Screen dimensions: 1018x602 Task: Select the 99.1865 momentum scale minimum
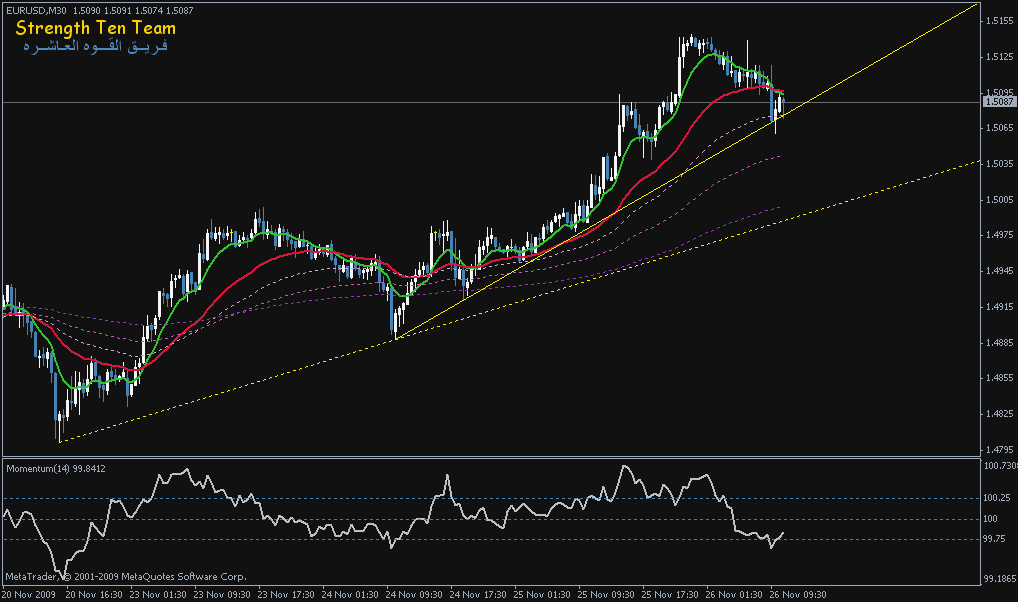point(999,579)
